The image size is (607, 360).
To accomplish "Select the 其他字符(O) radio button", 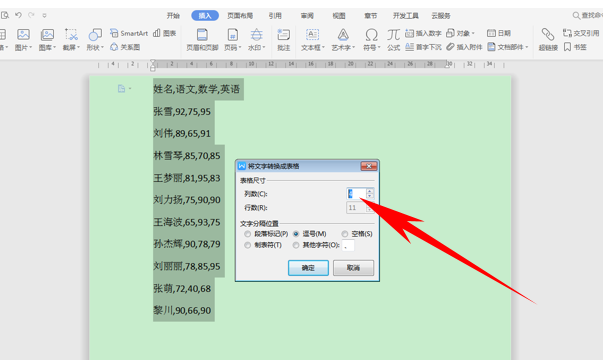I will coord(296,245).
